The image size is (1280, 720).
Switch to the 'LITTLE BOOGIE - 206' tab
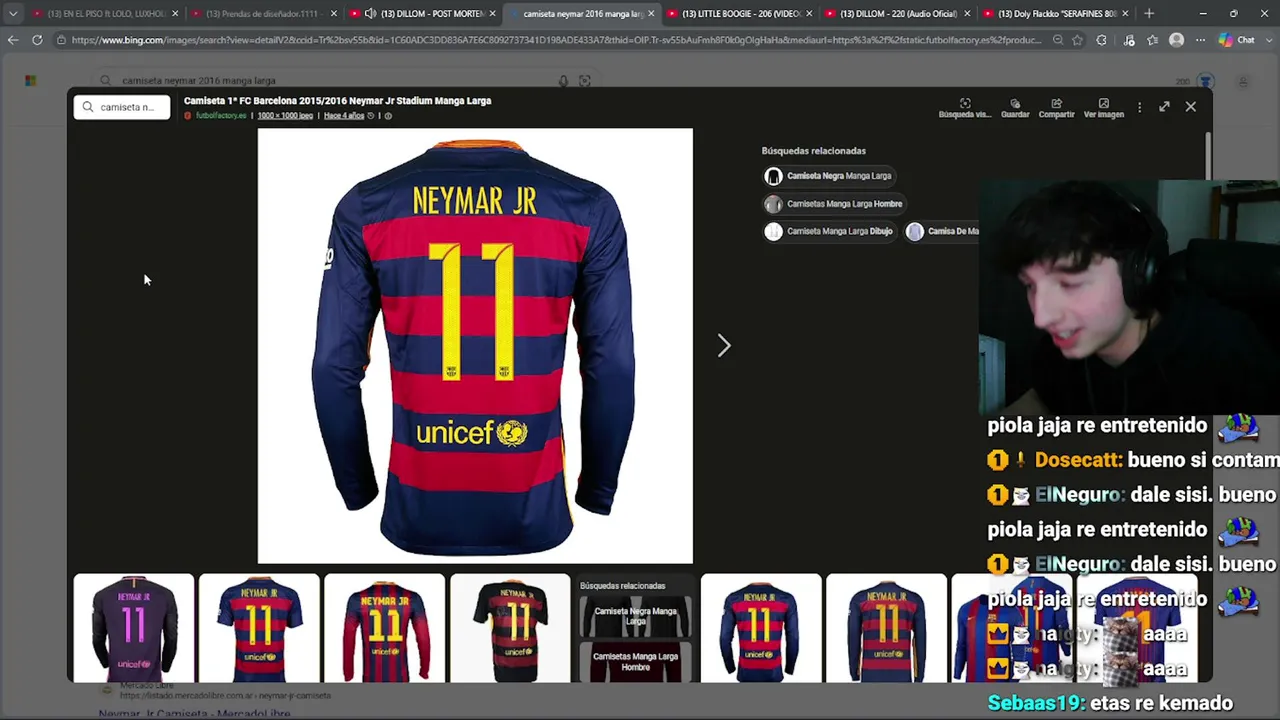point(740,14)
